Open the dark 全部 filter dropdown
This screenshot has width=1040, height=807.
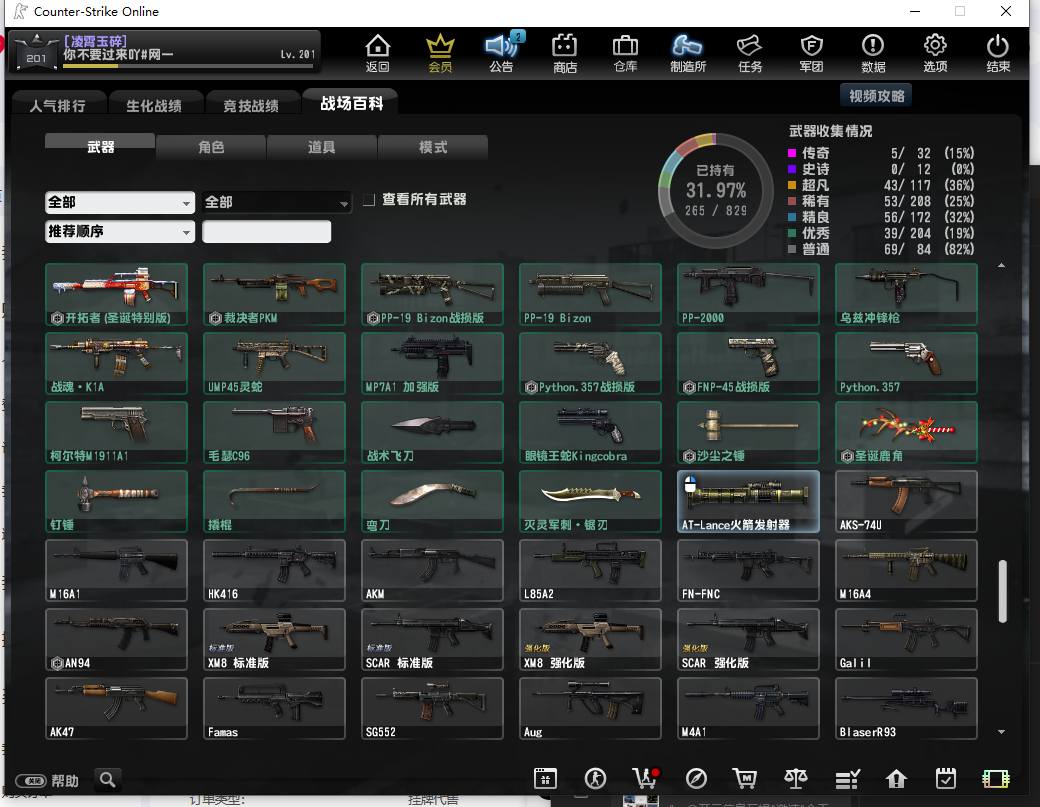click(277, 202)
